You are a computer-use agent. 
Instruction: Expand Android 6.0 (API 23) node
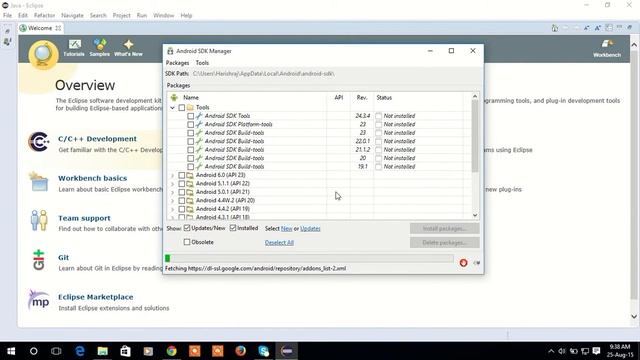(172, 176)
